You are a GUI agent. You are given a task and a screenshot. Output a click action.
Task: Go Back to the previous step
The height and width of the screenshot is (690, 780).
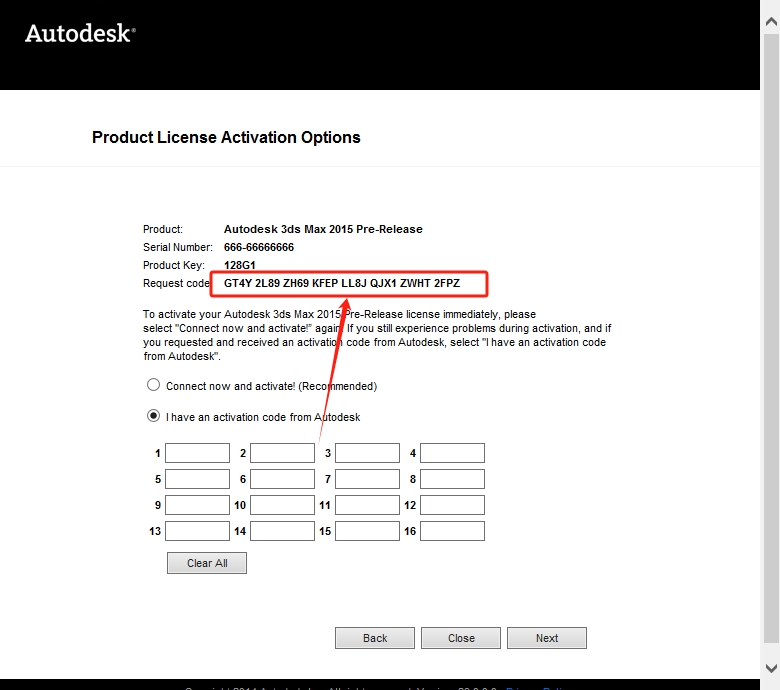pyautogui.click(x=375, y=638)
